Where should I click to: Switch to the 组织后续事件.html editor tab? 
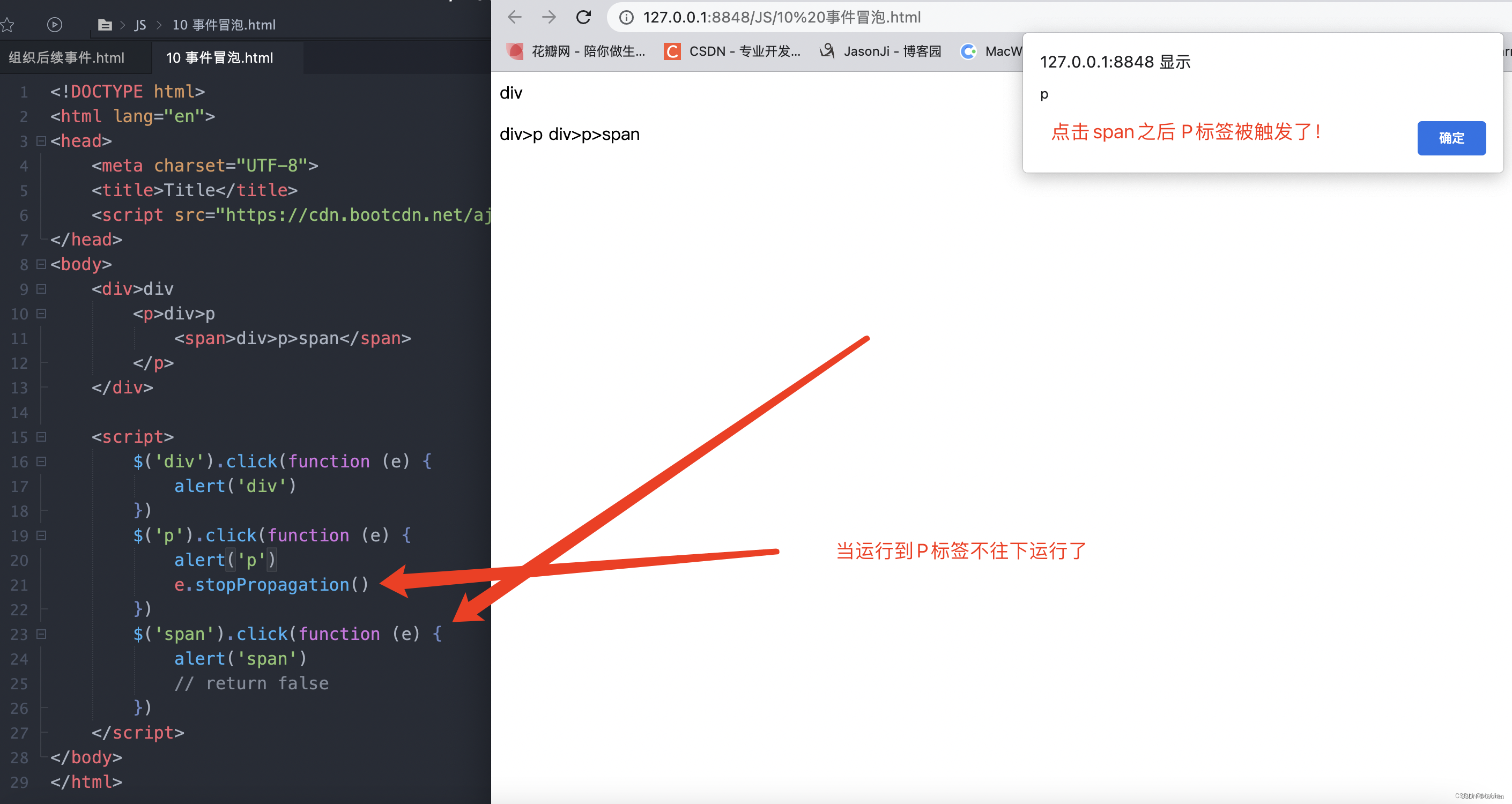coord(66,57)
